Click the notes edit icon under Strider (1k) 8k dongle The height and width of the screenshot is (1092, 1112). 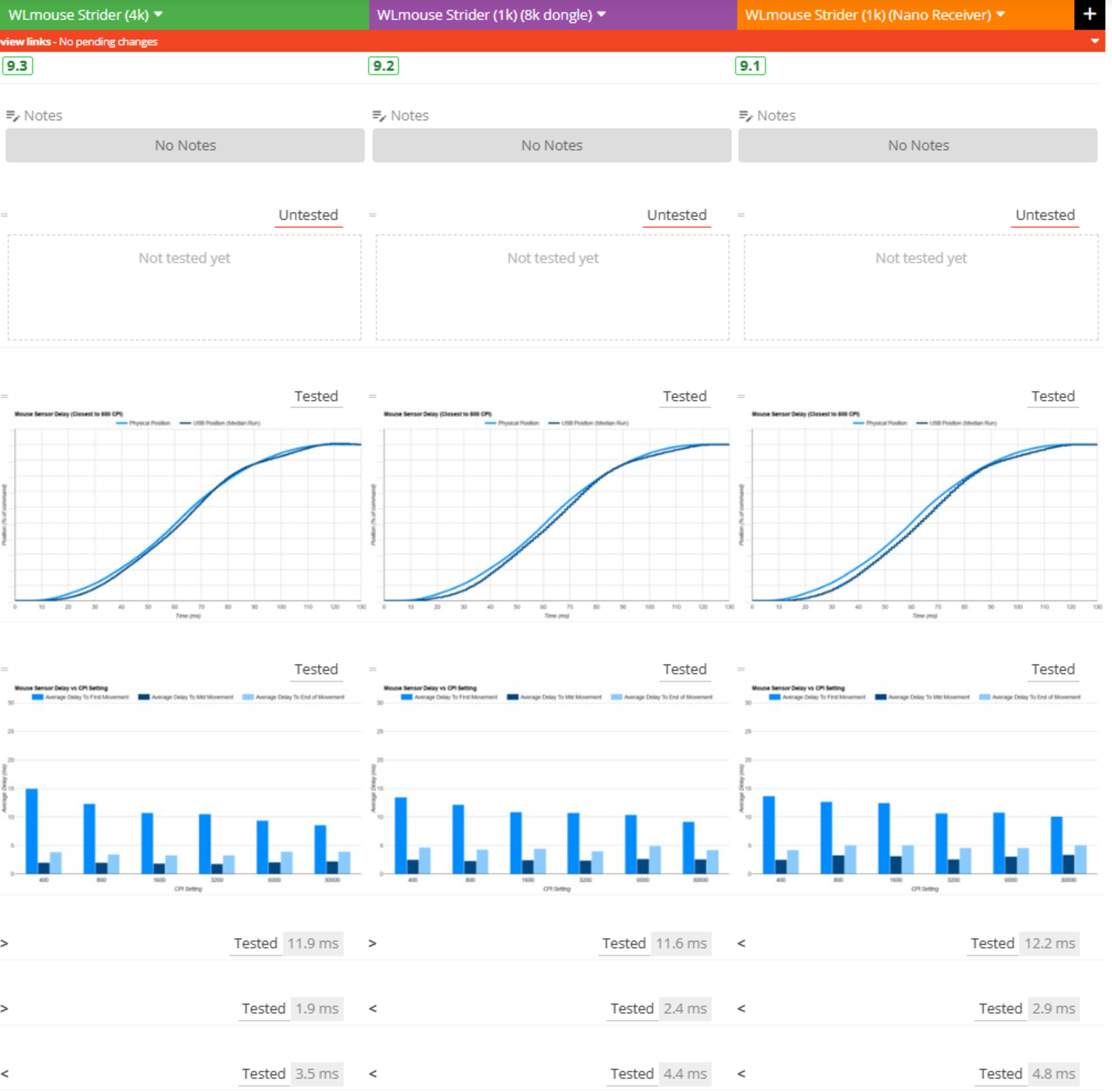378,116
